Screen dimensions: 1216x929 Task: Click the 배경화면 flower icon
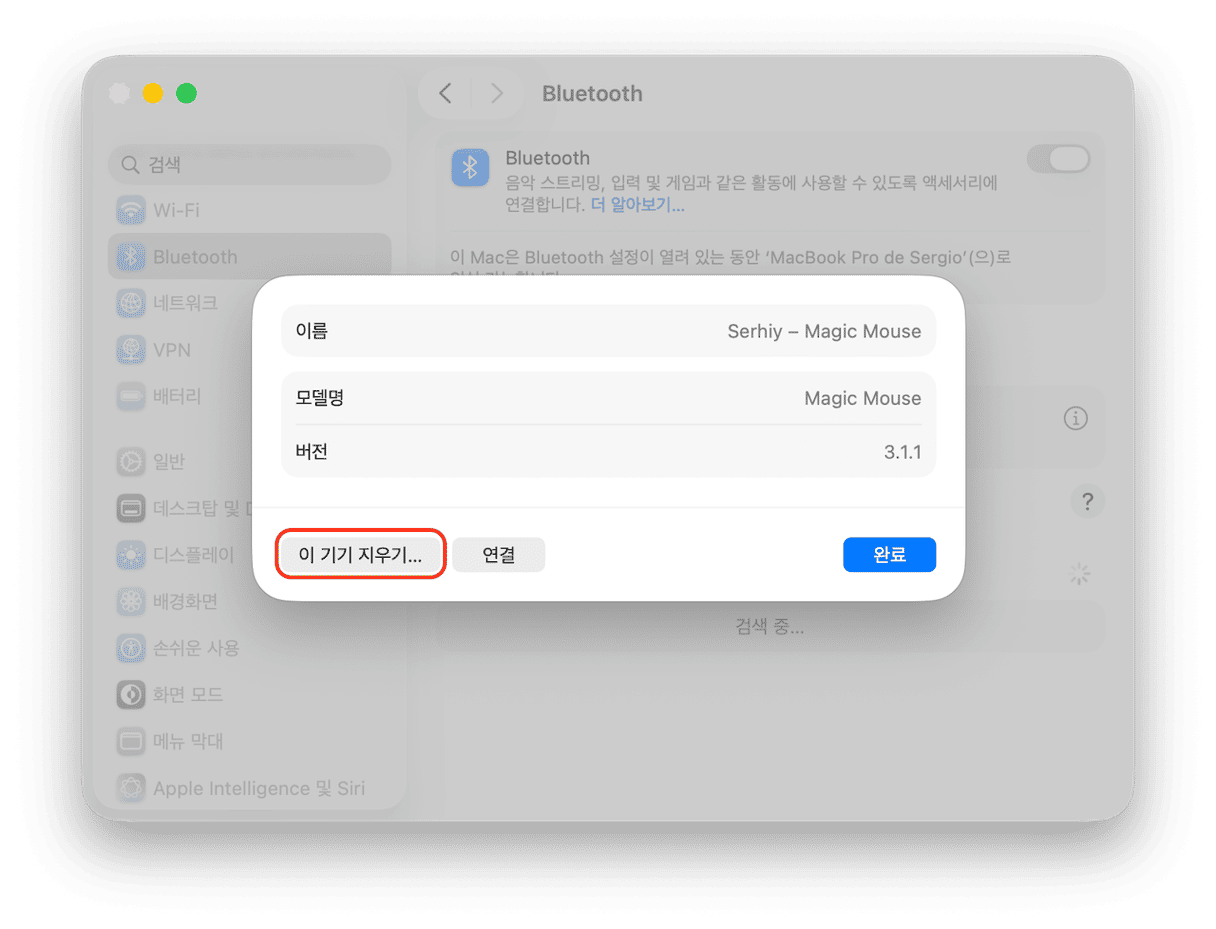[131, 601]
